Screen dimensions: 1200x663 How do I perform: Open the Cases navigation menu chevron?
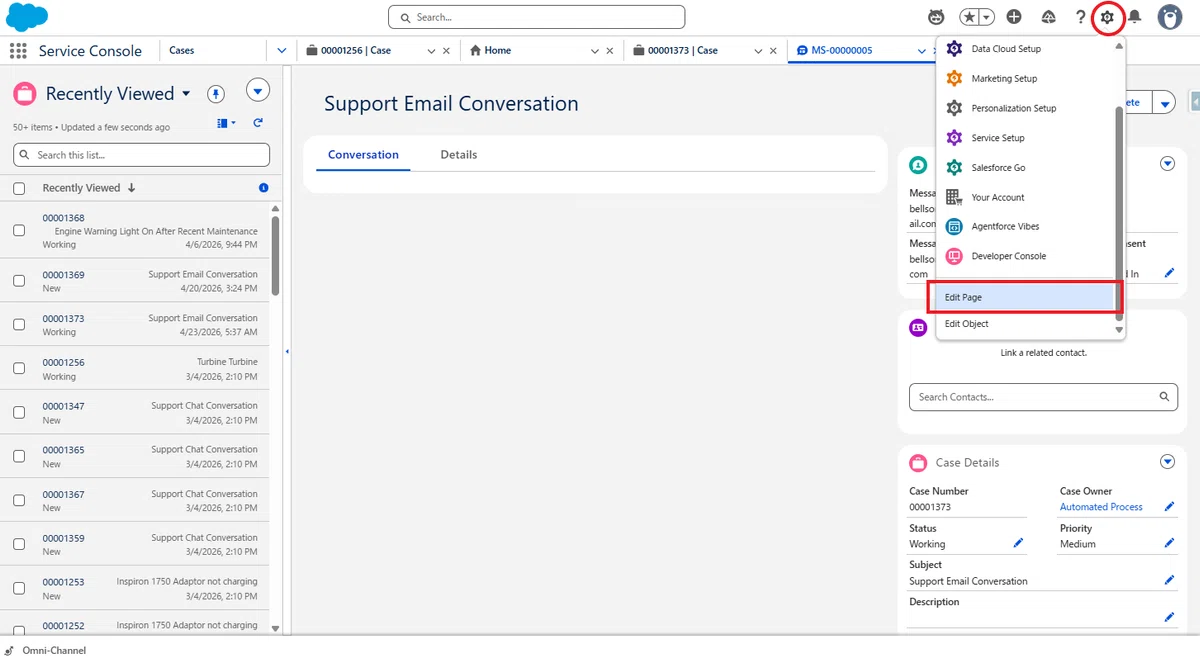coord(281,50)
